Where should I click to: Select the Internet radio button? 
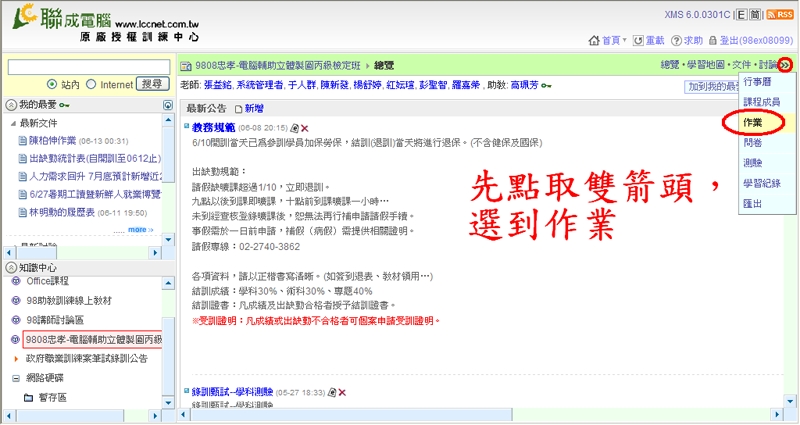point(92,85)
